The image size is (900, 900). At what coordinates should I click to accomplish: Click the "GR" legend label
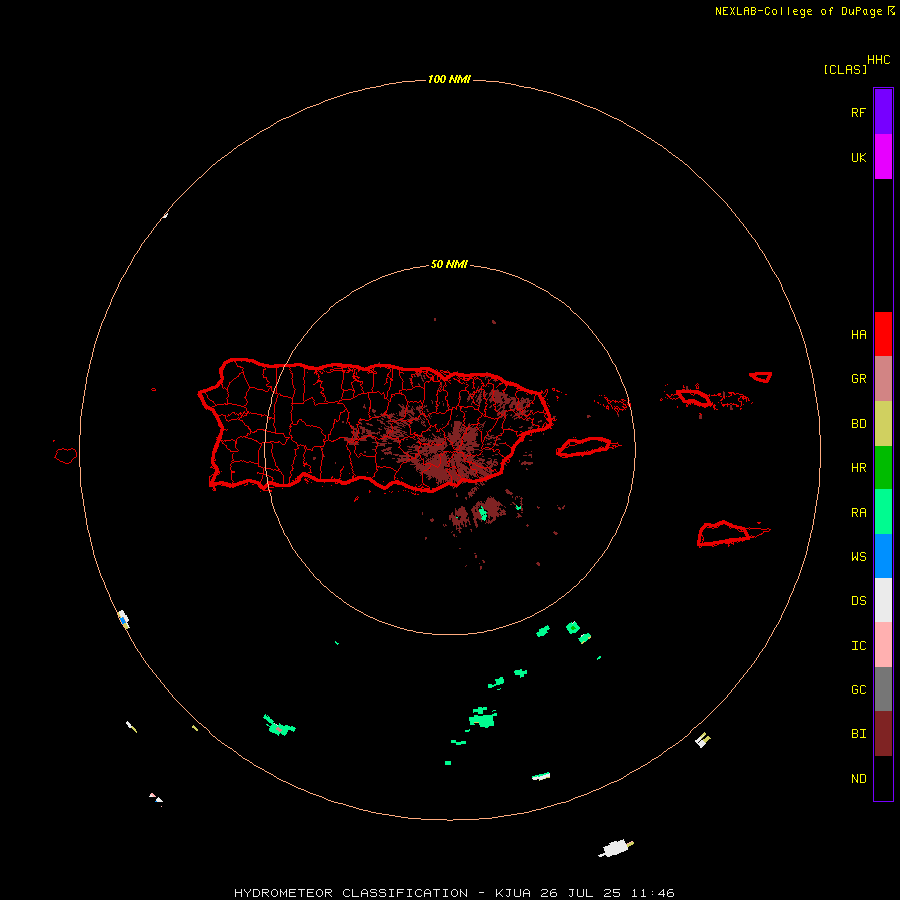click(858, 379)
